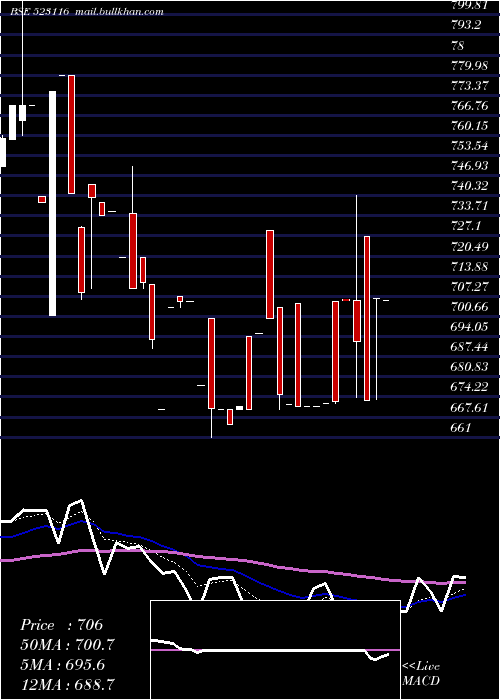Select the 694.05 price axis label

click(469, 327)
